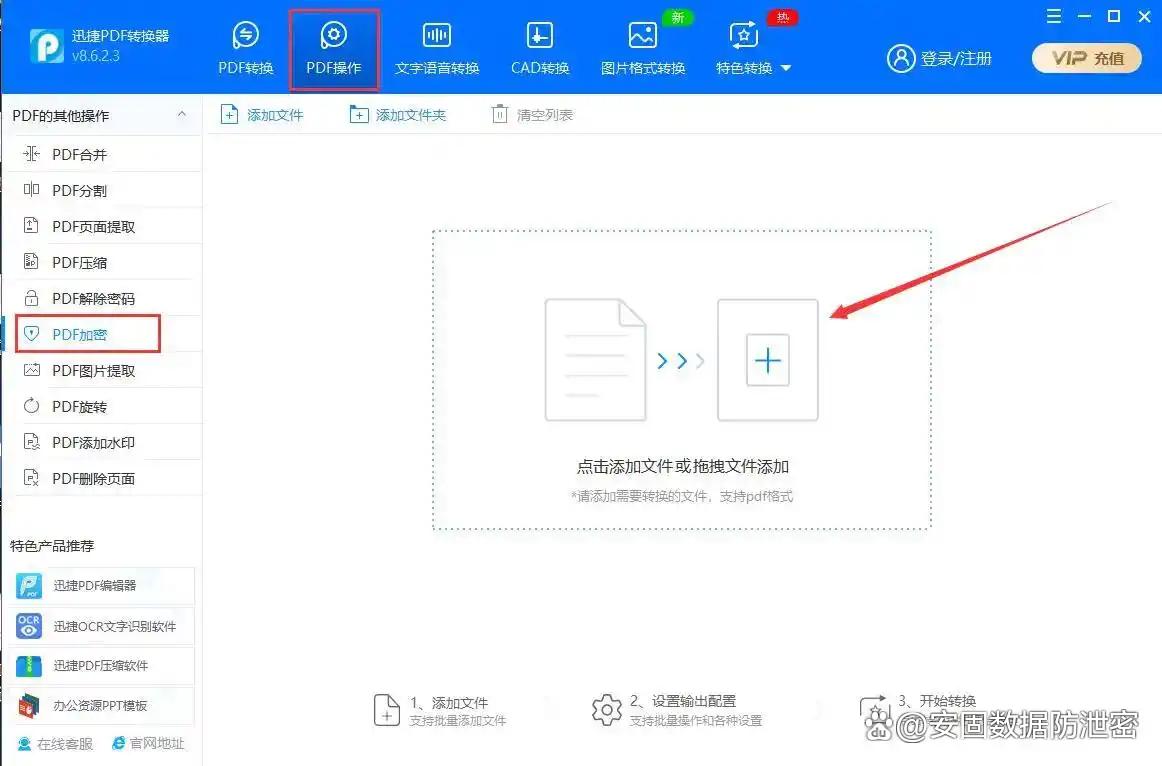Click the 添加文件夹 folder icon
Viewport: 1162px width, 766px height.
click(x=359, y=115)
